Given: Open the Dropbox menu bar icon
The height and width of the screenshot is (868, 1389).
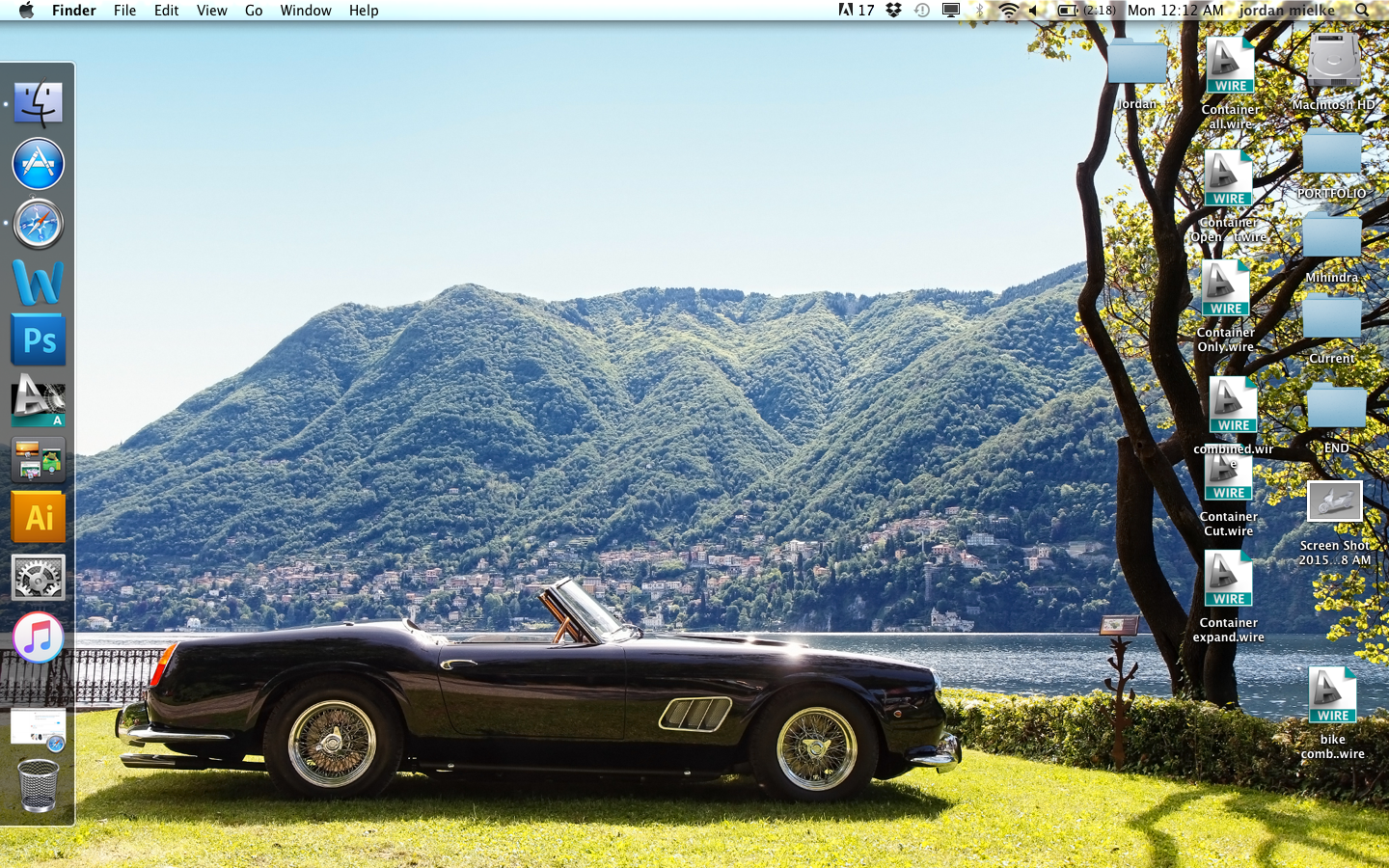Looking at the screenshot, I should pyautogui.click(x=894, y=11).
